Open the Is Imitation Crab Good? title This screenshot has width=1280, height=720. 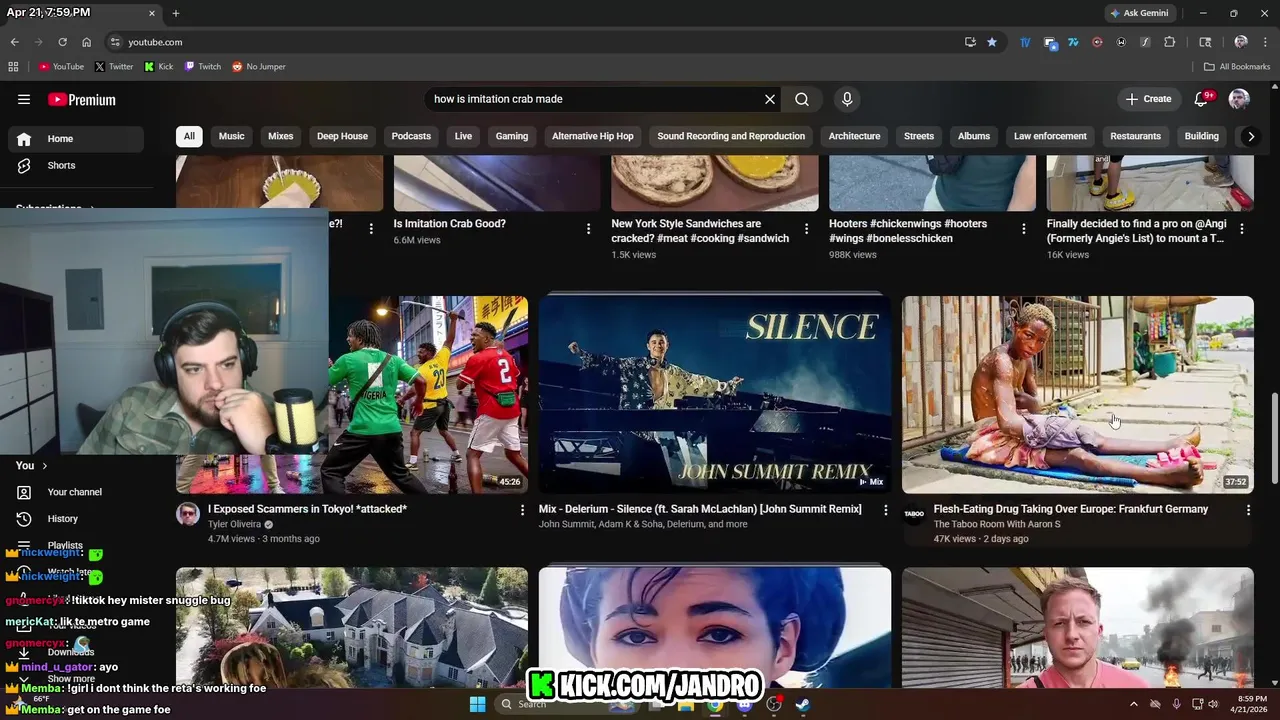pyautogui.click(x=449, y=224)
